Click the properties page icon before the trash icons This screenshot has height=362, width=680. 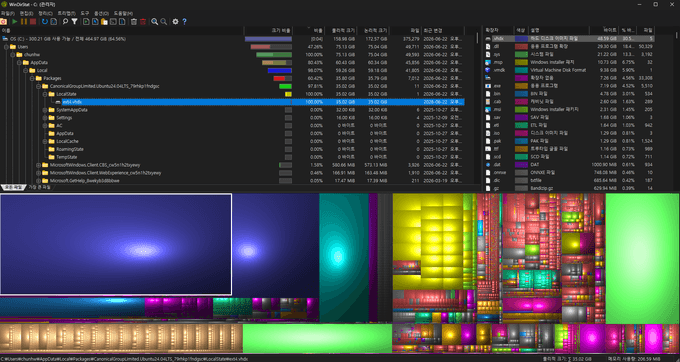[122, 21]
